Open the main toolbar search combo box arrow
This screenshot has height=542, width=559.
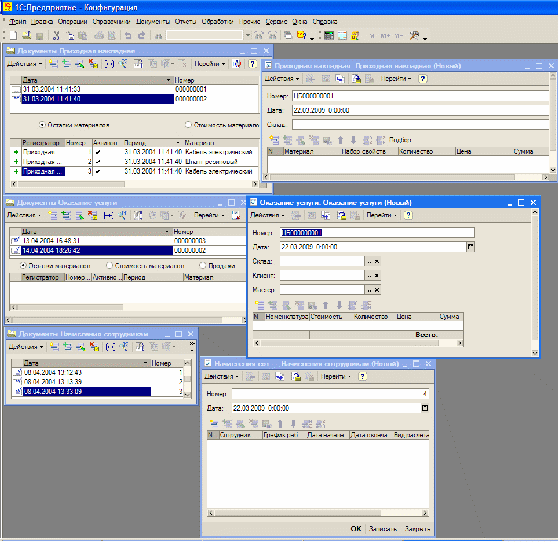[x=248, y=35]
